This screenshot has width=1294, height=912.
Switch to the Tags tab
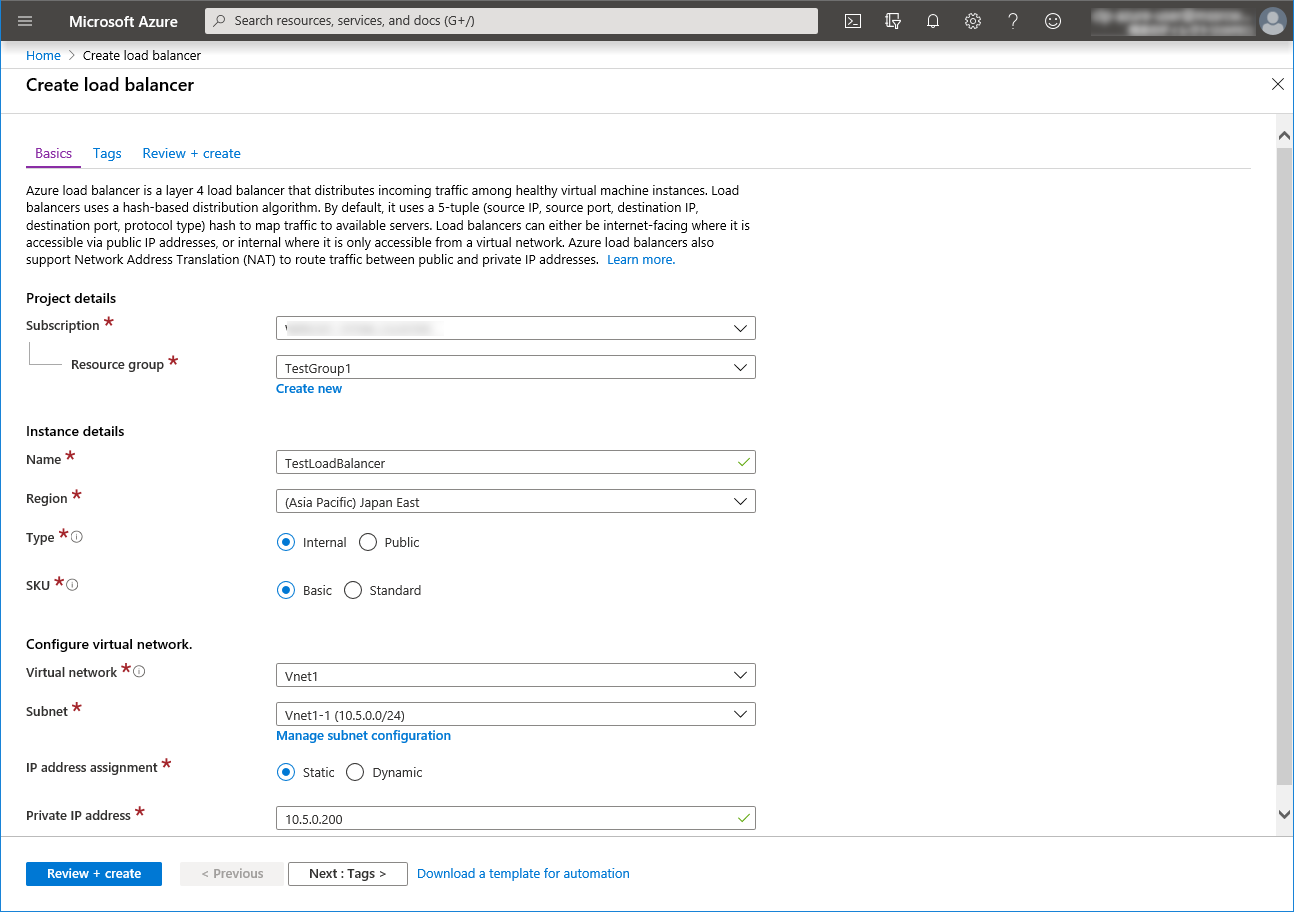pyautogui.click(x=107, y=153)
